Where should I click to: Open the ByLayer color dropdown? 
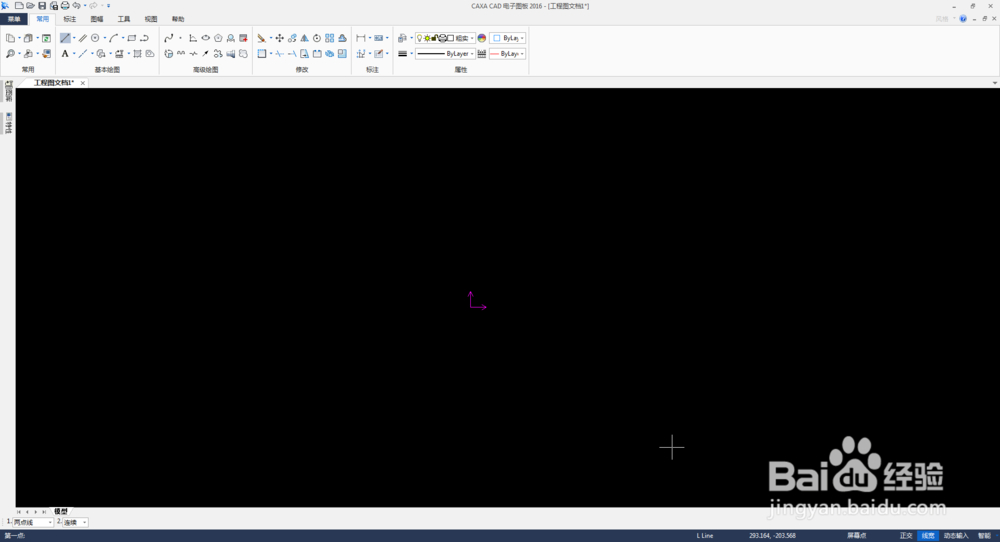tap(508, 38)
